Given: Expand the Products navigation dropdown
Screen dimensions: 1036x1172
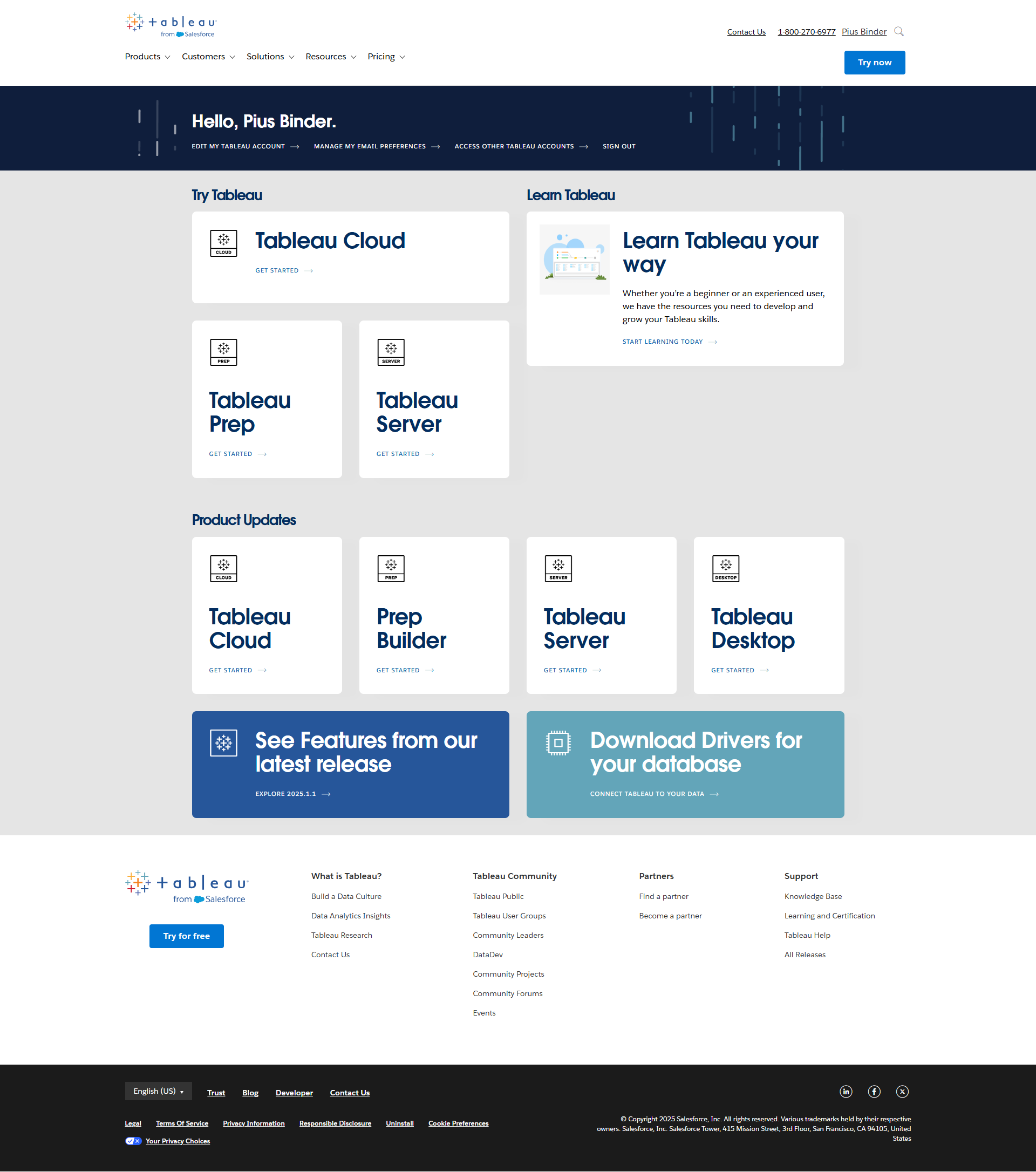Looking at the screenshot, I should 147,57.
